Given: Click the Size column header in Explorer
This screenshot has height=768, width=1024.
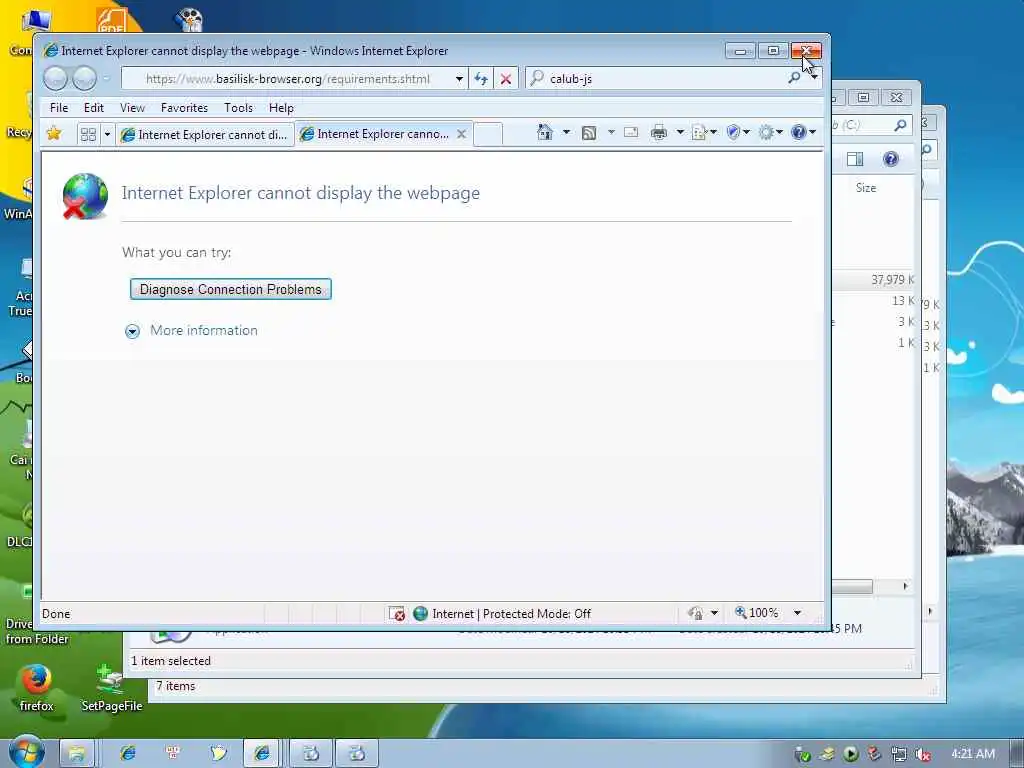Looking at the screenshot, I should [x=866, y=188].
